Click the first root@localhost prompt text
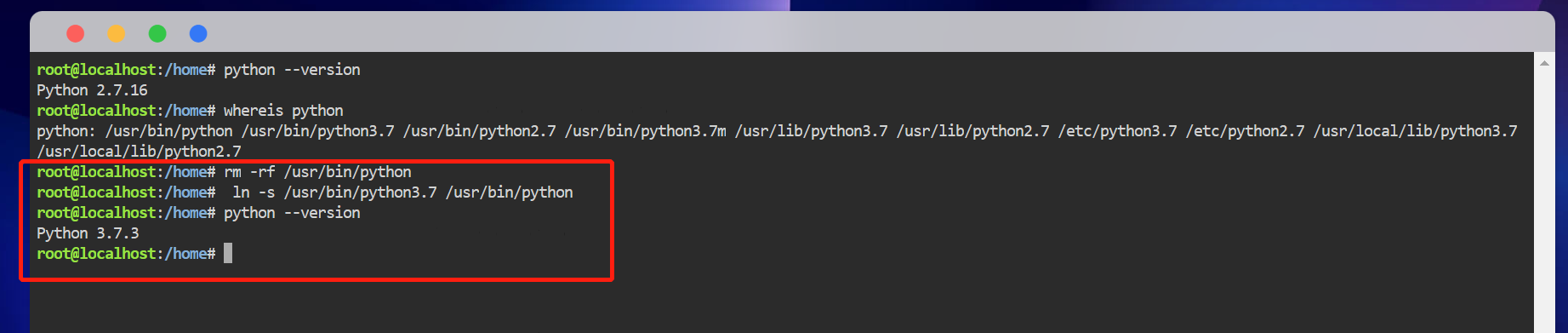This screenshot has width=1568, height=333. coord(96,70)
